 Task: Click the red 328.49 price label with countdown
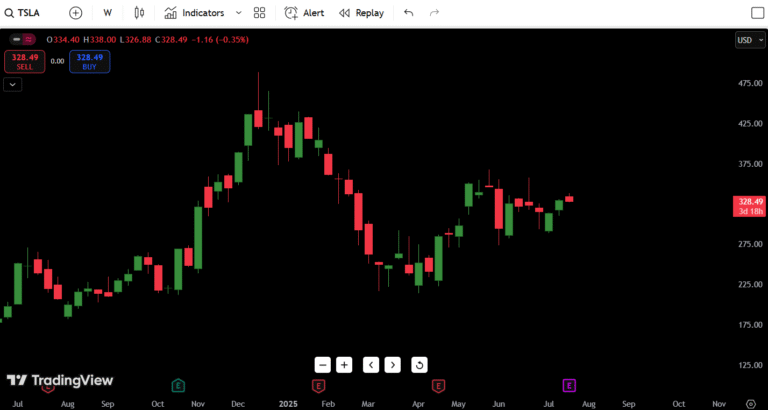pyautogui.click(x=748, y=206)
